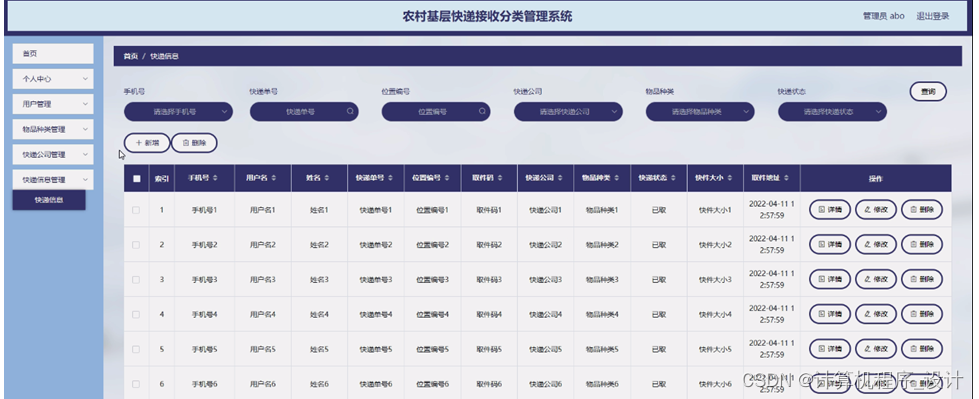Click cell 快件大小5

pyautogui.click(x=715, y=349)
